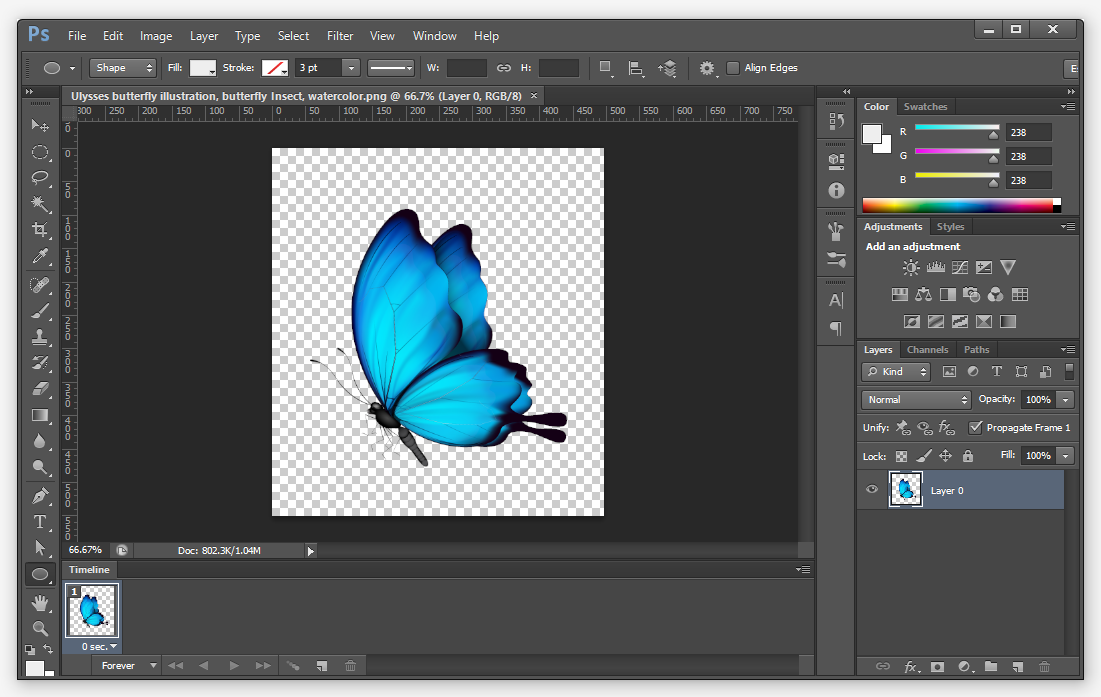Open the Filter menu
Viewport: 1101px width, 697px height.
pyautogui.click(x=340, y=35)
